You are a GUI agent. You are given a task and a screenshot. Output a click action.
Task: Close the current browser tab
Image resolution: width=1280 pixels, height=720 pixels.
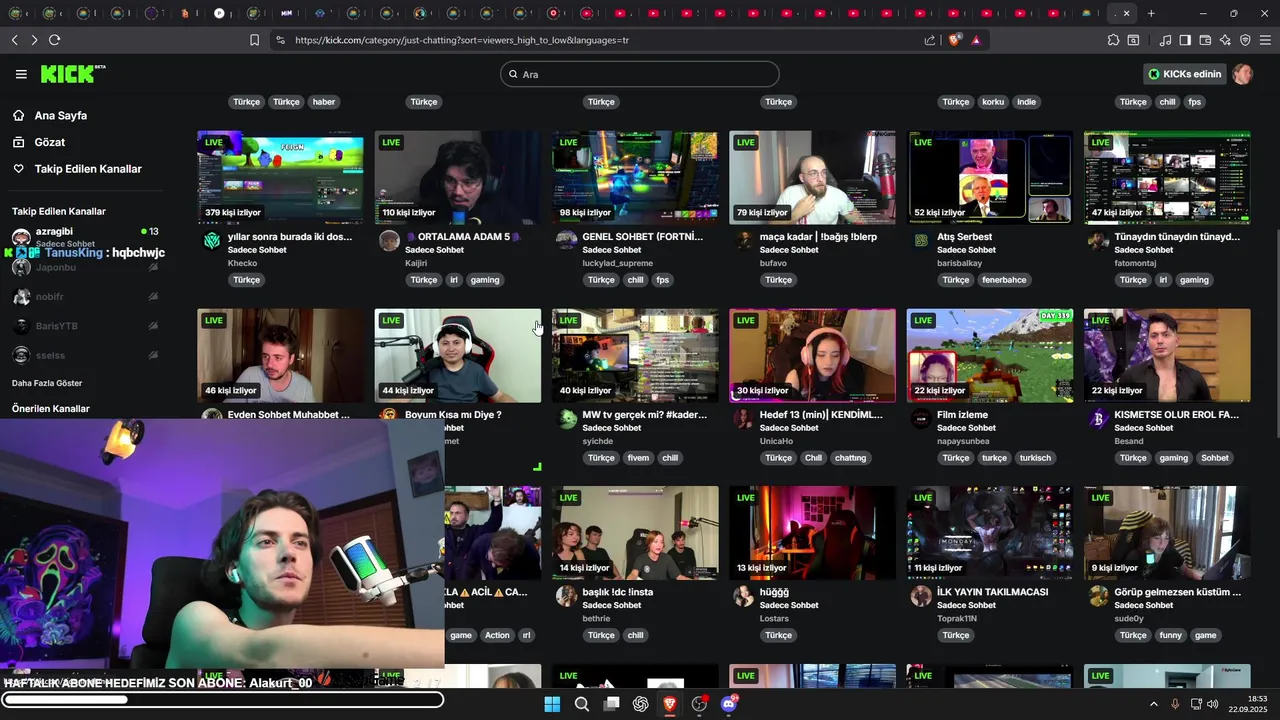pos(1127,14)
